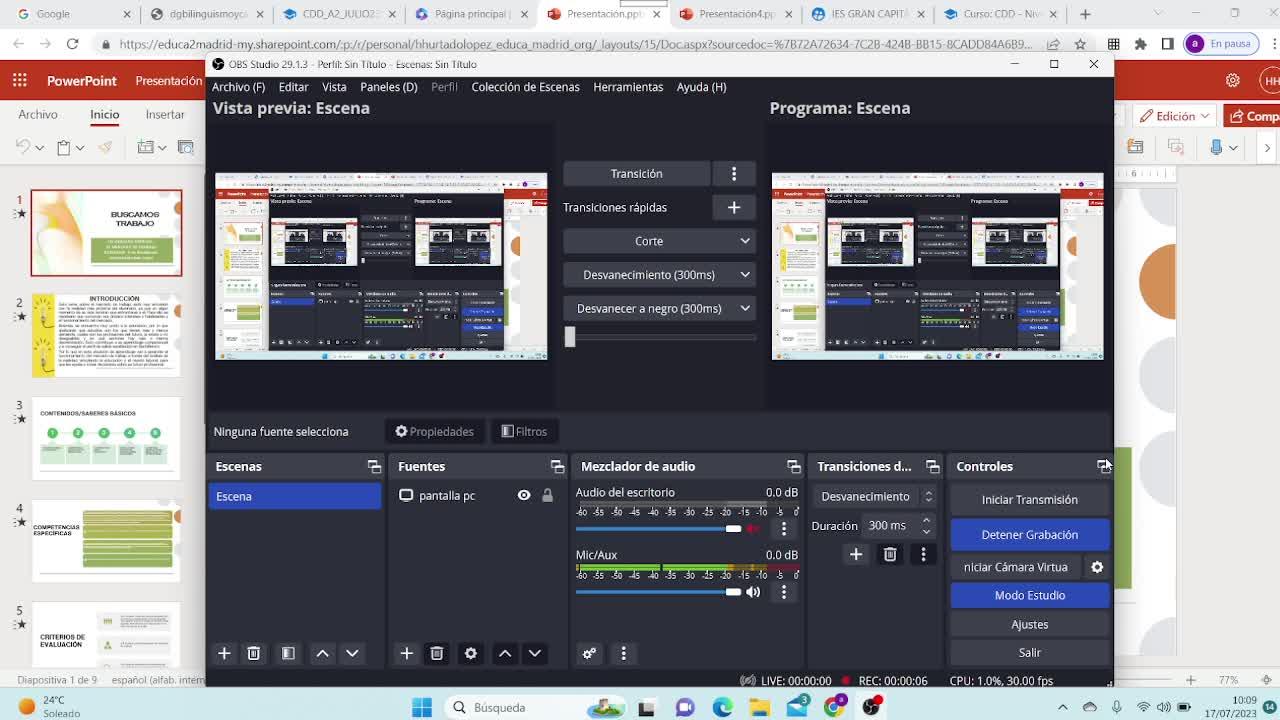Click Detener Grabación button

point(1029,534)
